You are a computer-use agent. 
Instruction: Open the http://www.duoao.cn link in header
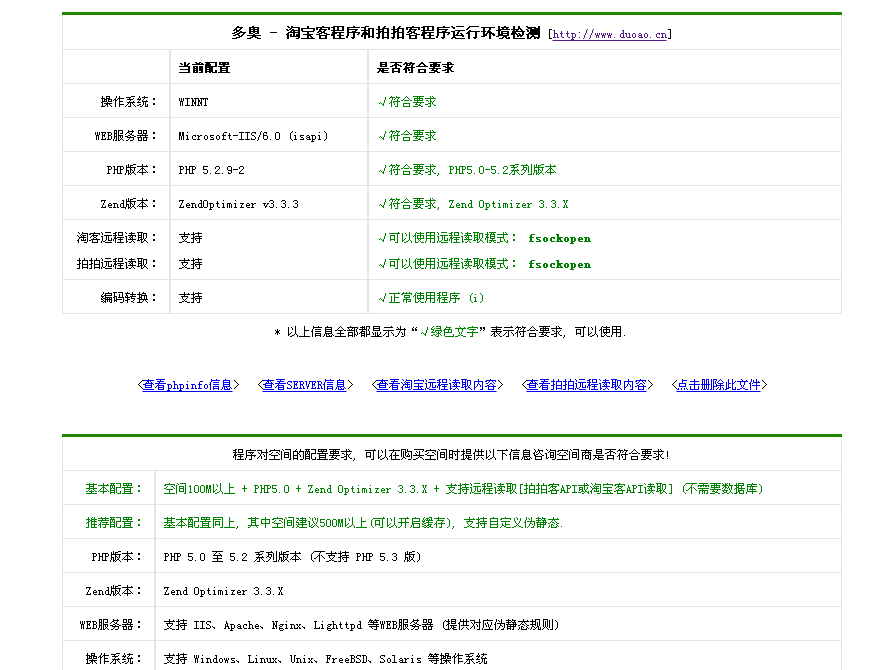pyautogui.click(x=610, y=34)
